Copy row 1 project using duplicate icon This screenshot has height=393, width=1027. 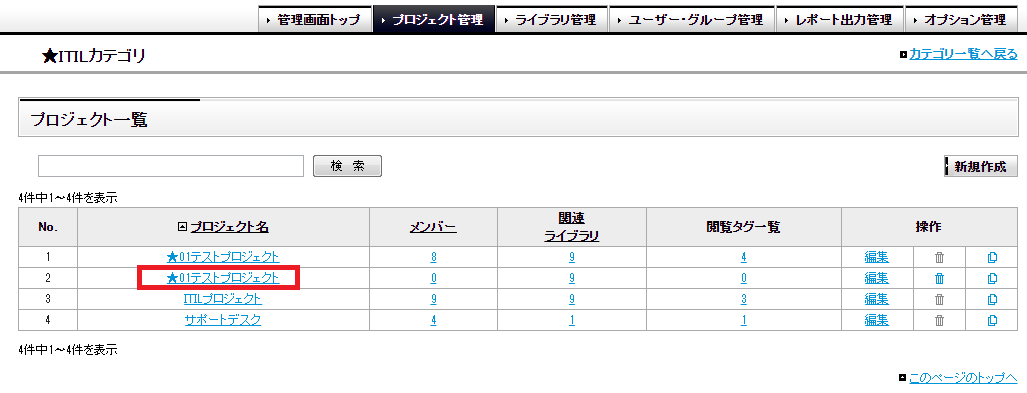click(992, 257)
